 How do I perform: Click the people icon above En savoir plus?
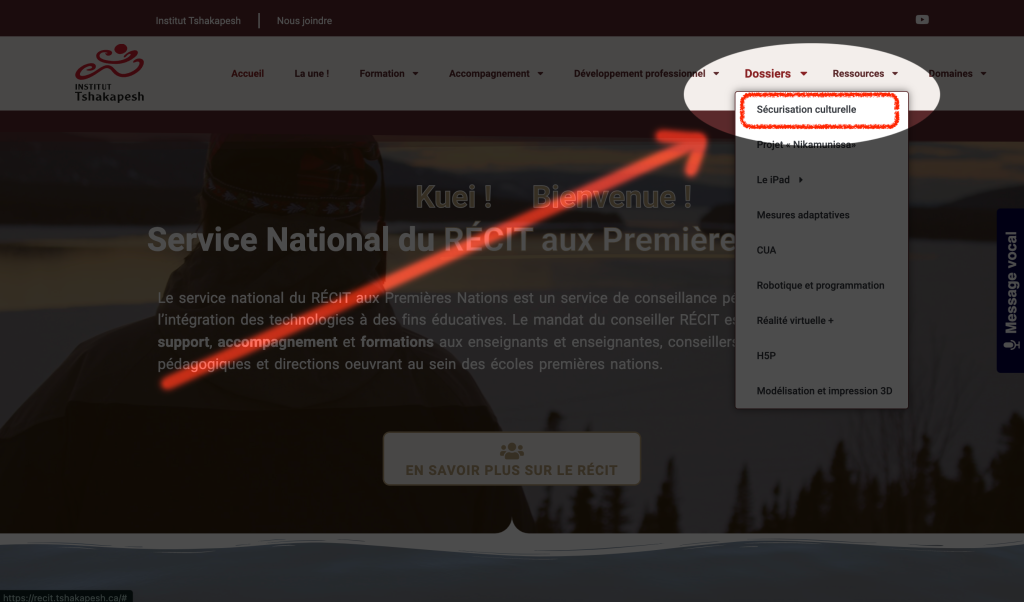pyautogui.click(x=511, y=451)
